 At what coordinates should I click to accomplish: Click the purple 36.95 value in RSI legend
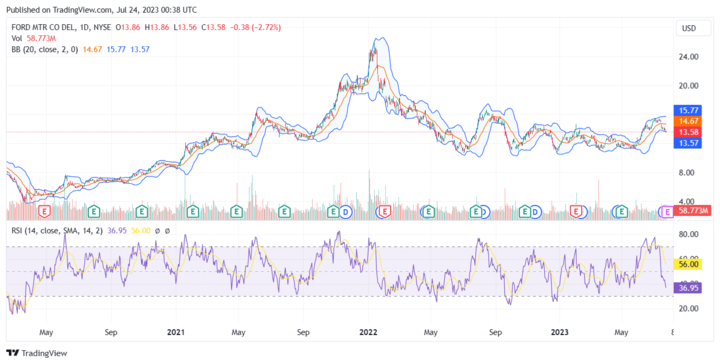click(x=116, y=230)
